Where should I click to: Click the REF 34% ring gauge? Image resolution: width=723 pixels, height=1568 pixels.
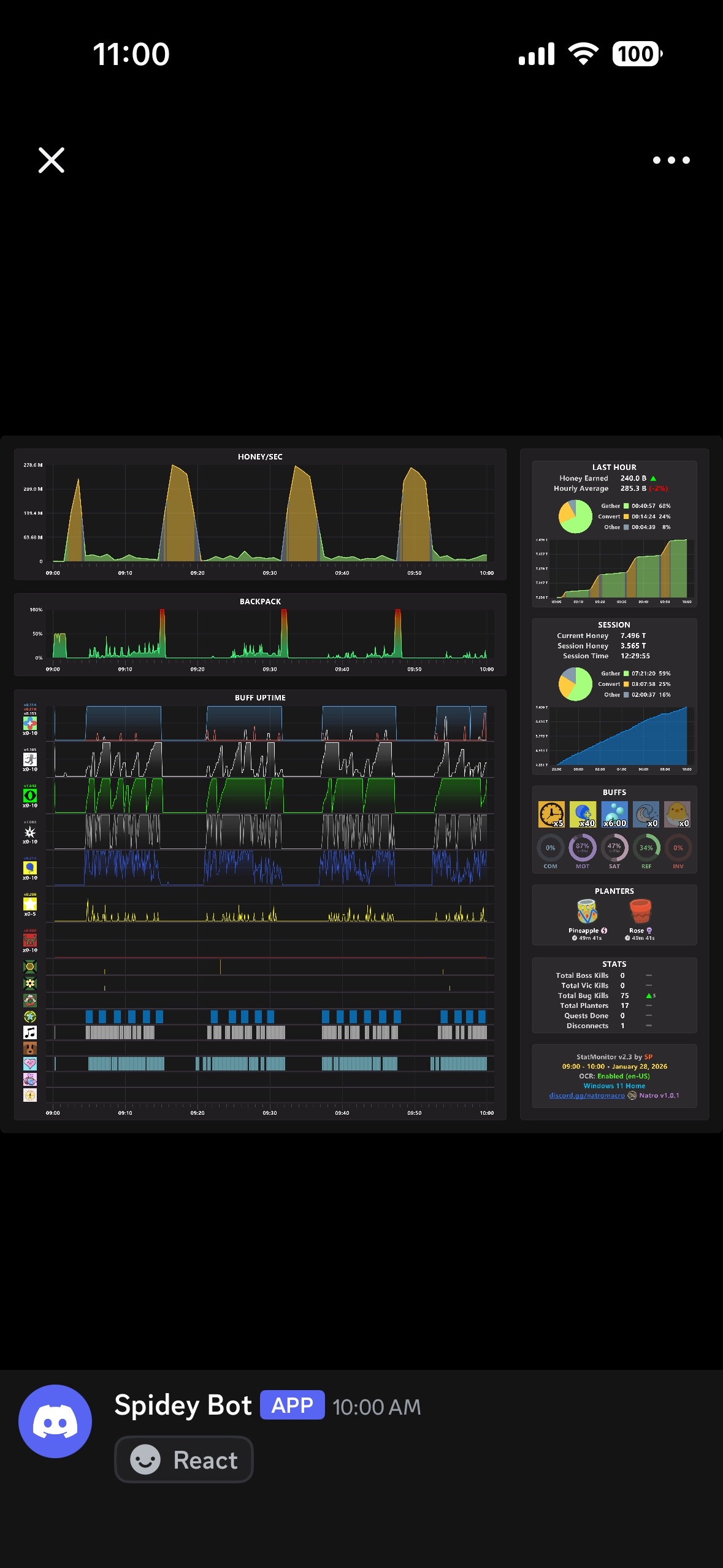646,848
